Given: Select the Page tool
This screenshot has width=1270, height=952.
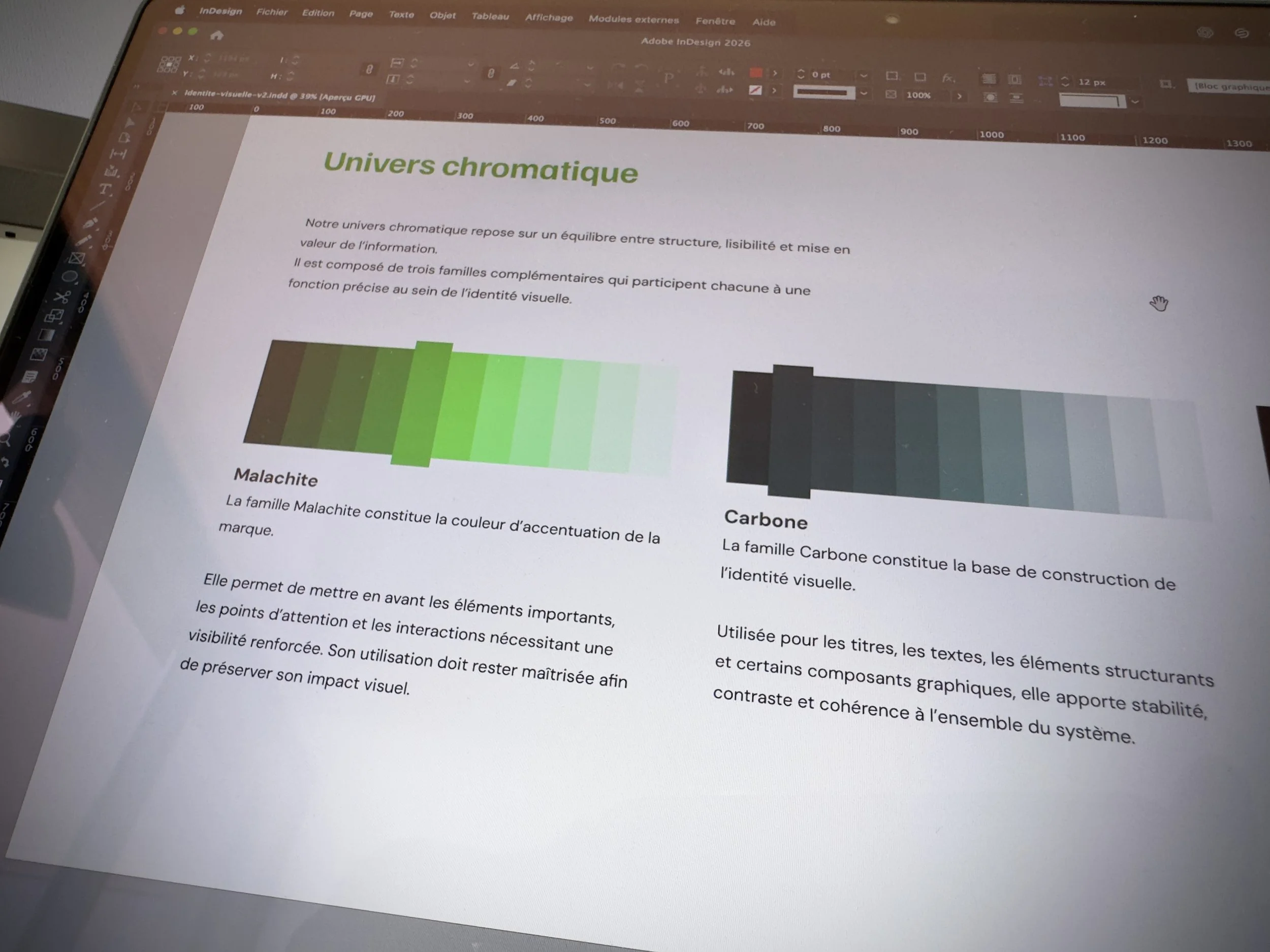Looking at the screenshot, I should (125, 138).
